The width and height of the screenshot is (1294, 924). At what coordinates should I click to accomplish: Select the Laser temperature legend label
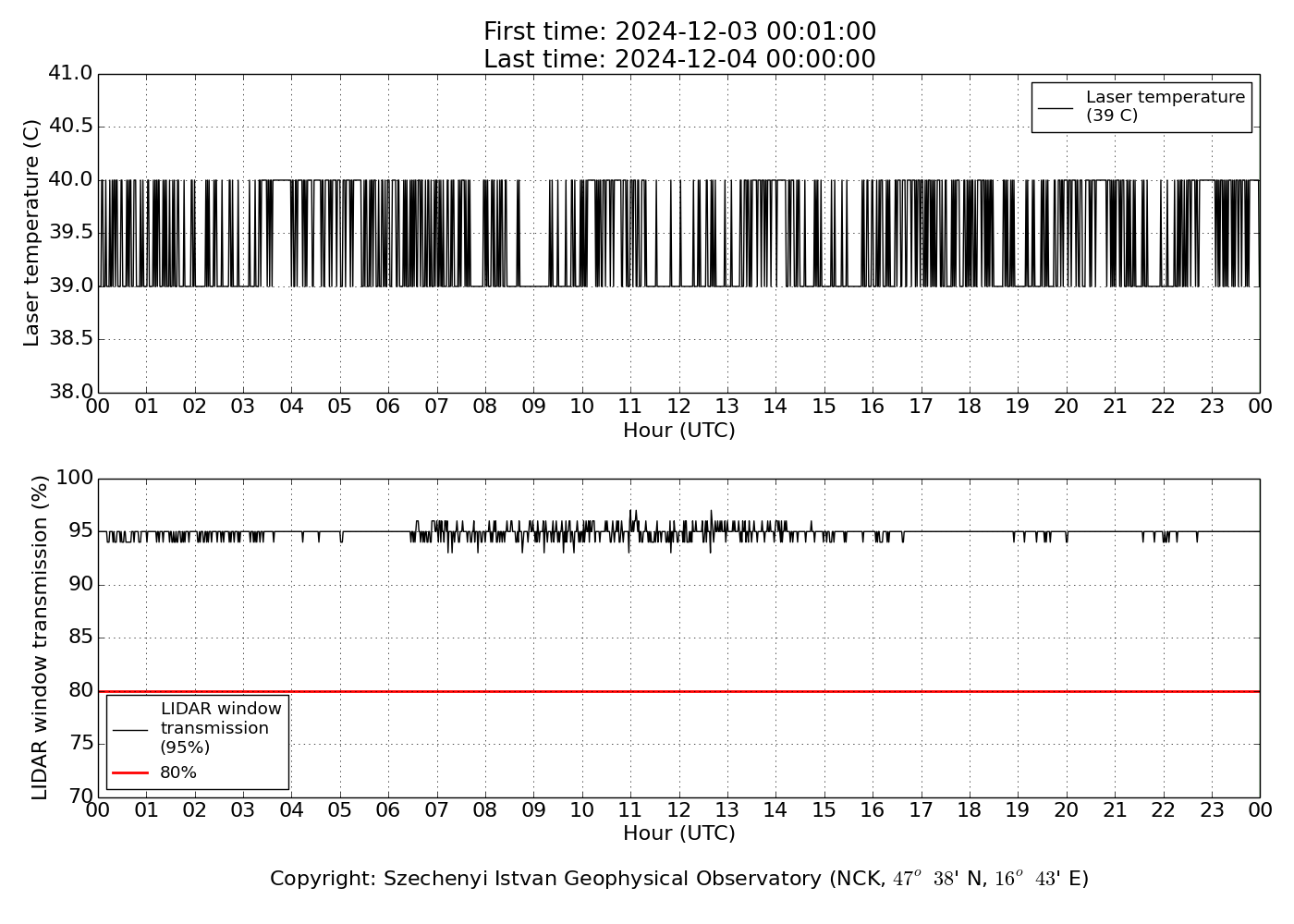click(1165, 106)
